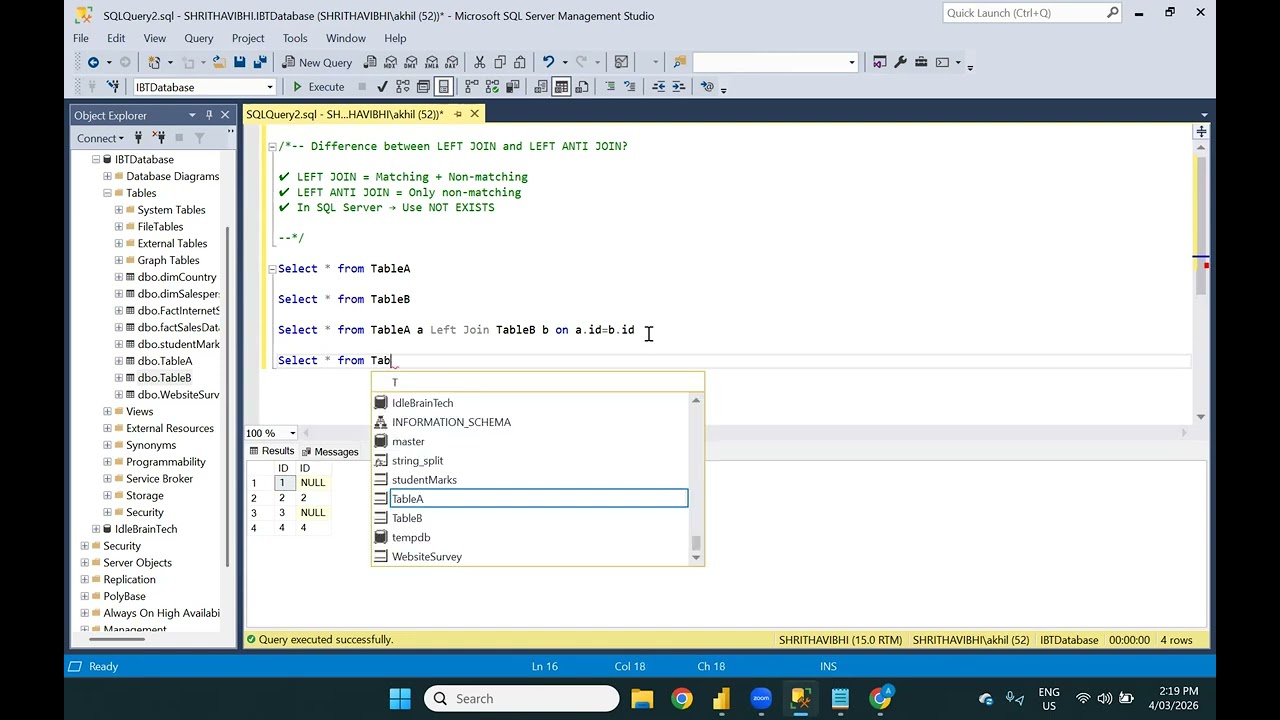Open the Project menu
The height and width of the screenshot is (720, 1280).
(248, 38)
